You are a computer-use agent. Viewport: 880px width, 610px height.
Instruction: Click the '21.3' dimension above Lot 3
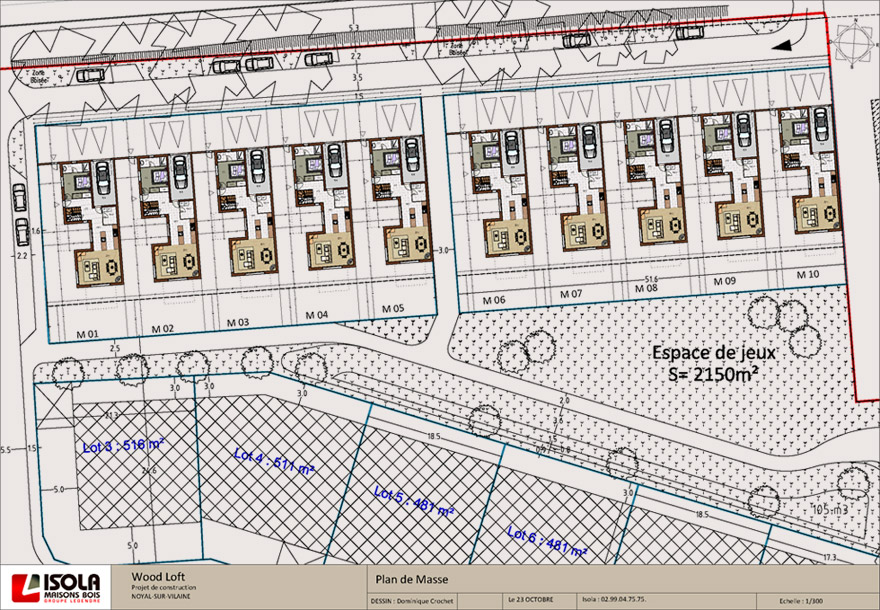(x=112, y=415)
